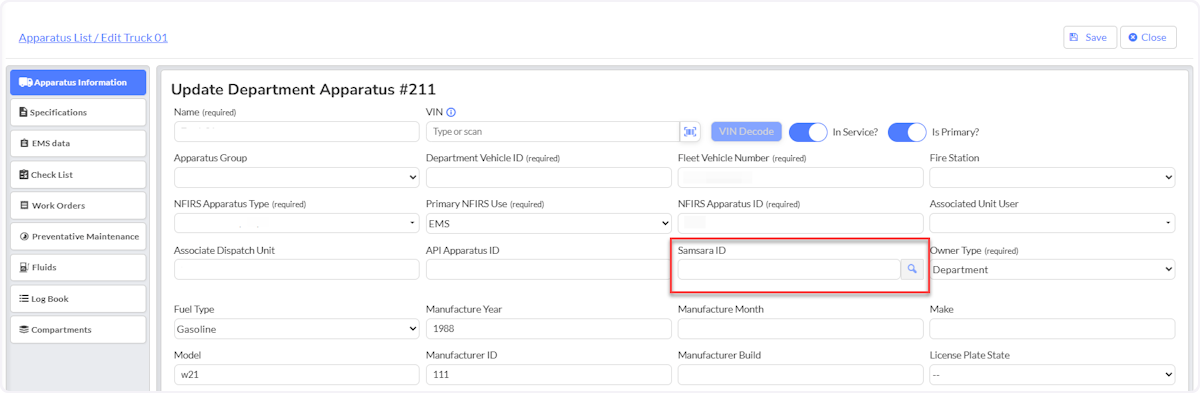The width and height of the screenshot is (1200, 393).
Task: Click the Associate Dispatch Unit field
Action: coord(296,269)
